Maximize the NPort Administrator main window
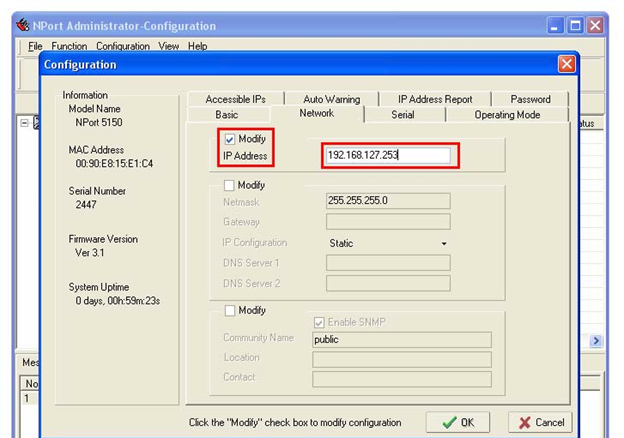The image size is (624, 438). coord(575,26)
